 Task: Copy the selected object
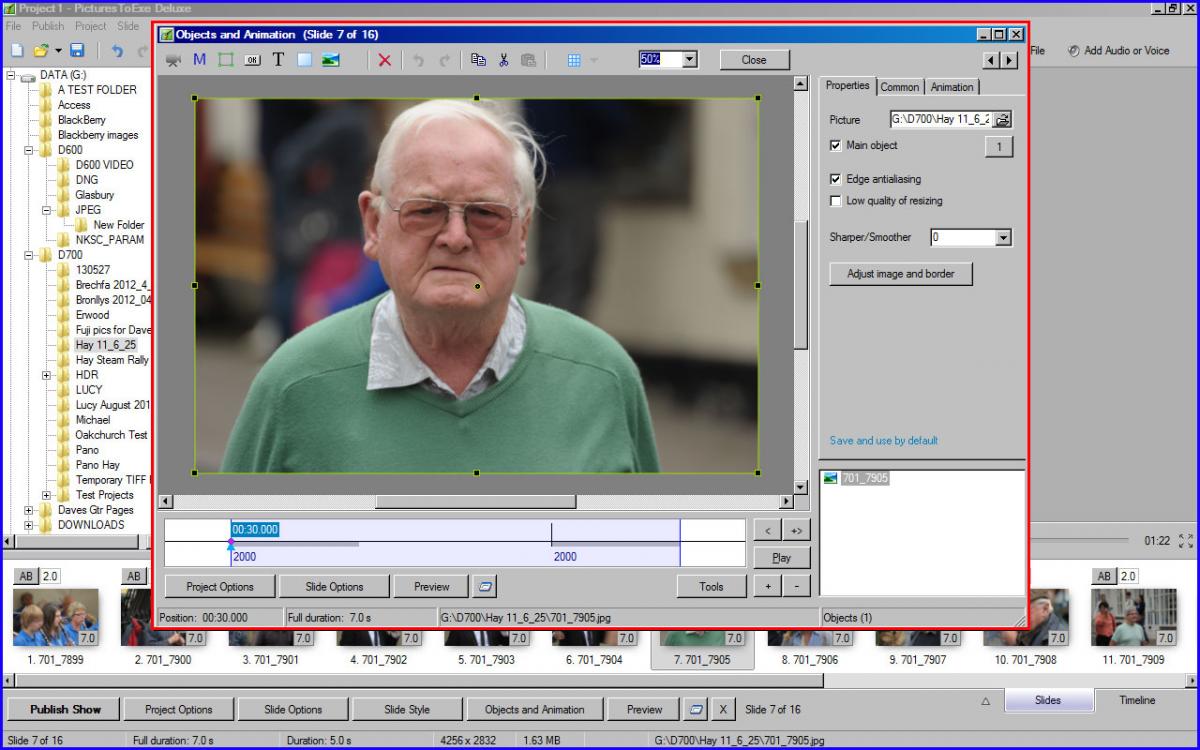pos(478,60)
